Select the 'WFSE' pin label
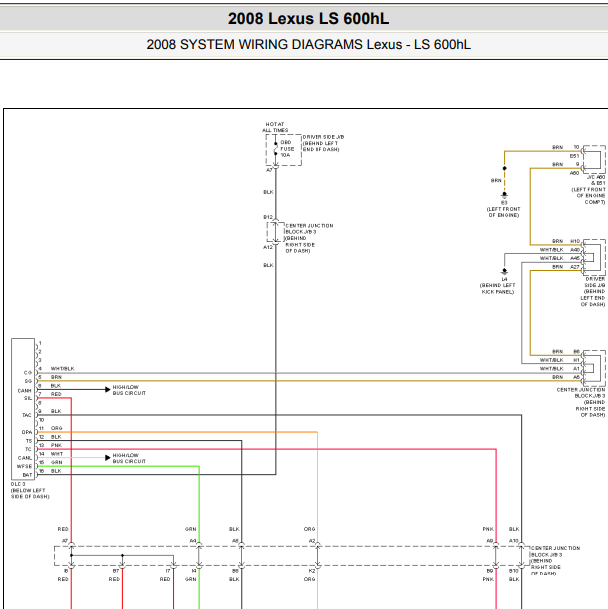Screen dimensions: 608x609 pos(24,466)
